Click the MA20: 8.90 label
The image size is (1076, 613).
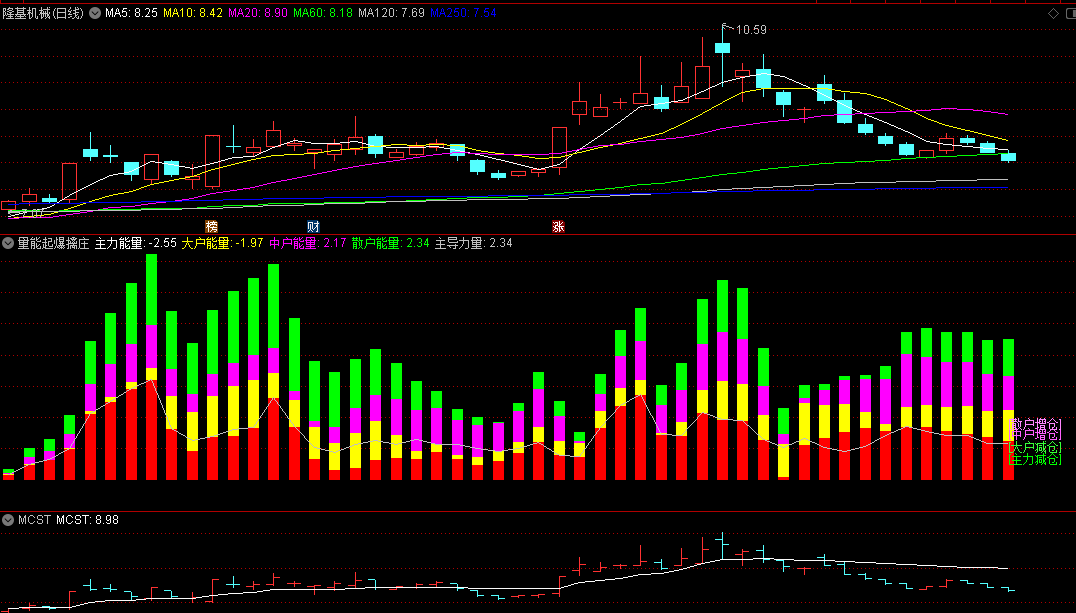[258, 13]
